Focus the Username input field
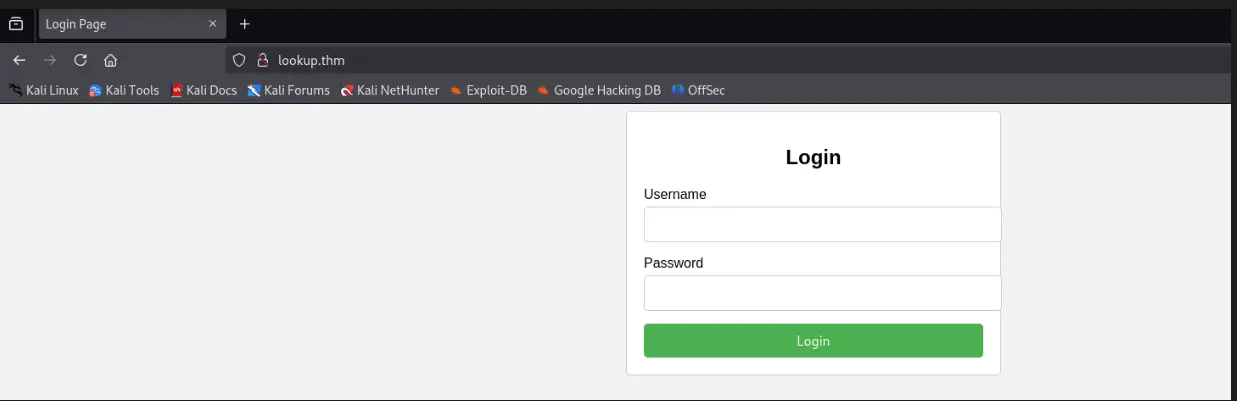The image size is (1237, 401). [822, 224]
